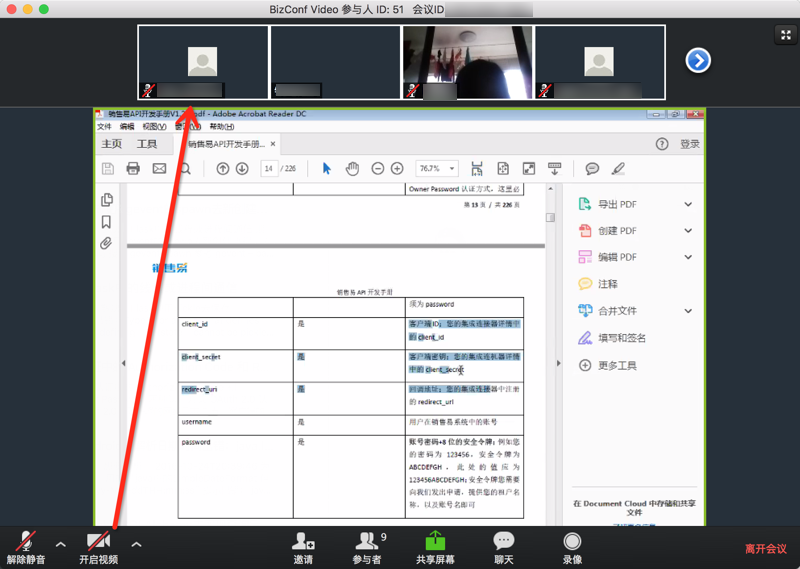Unmute microphone with 解除静音 button

[26, 548]
